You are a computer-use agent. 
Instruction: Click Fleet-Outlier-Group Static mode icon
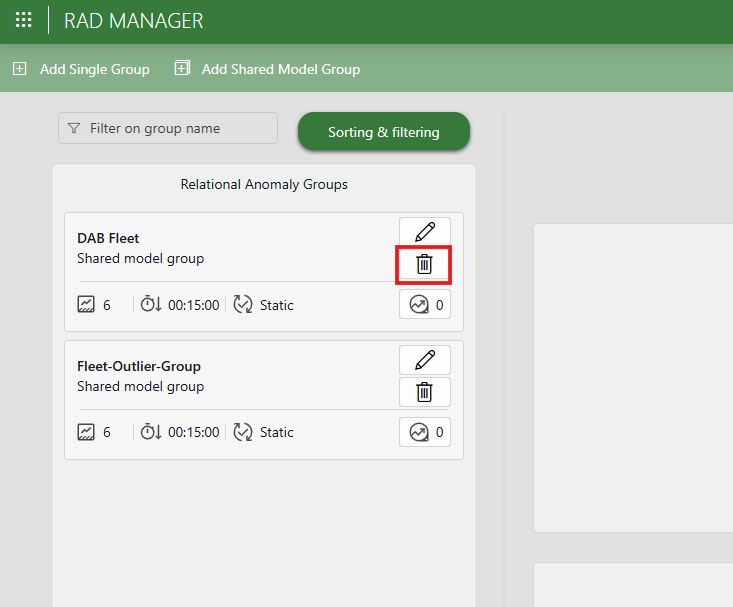(243, 432)
